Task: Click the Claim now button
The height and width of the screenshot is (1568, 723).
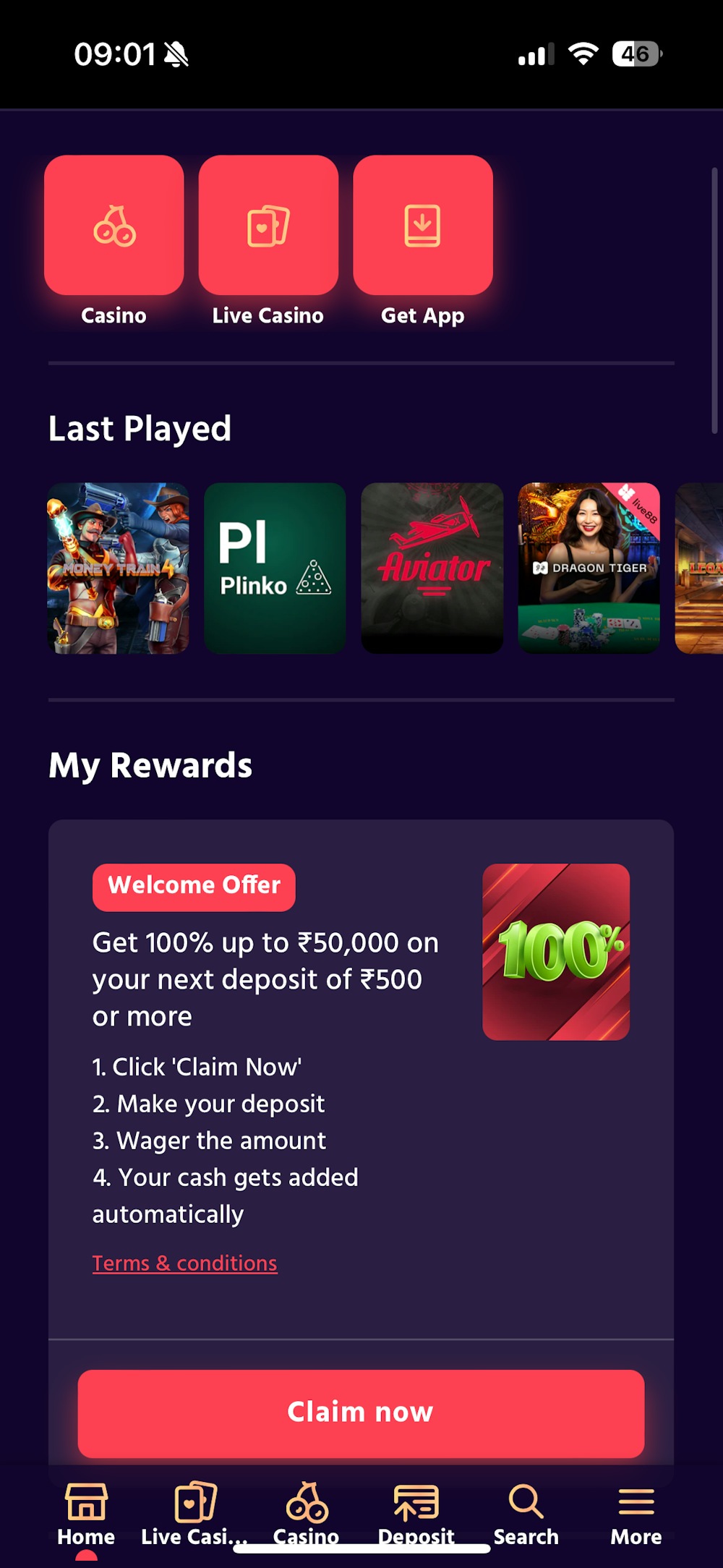Action: click(x=361, y=1413)
